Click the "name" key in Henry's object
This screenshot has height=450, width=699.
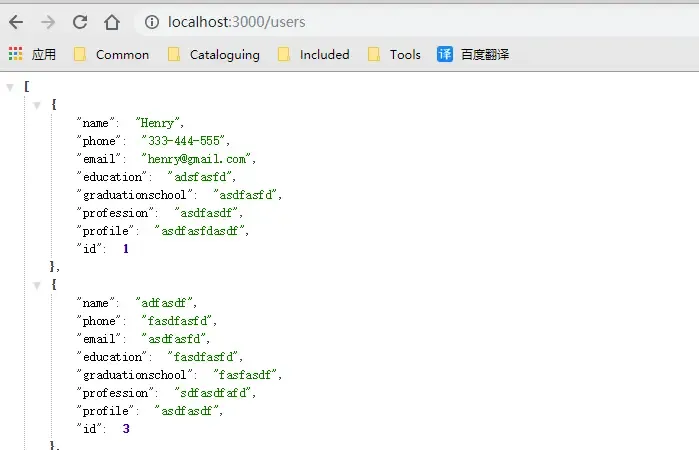[95, 123]
